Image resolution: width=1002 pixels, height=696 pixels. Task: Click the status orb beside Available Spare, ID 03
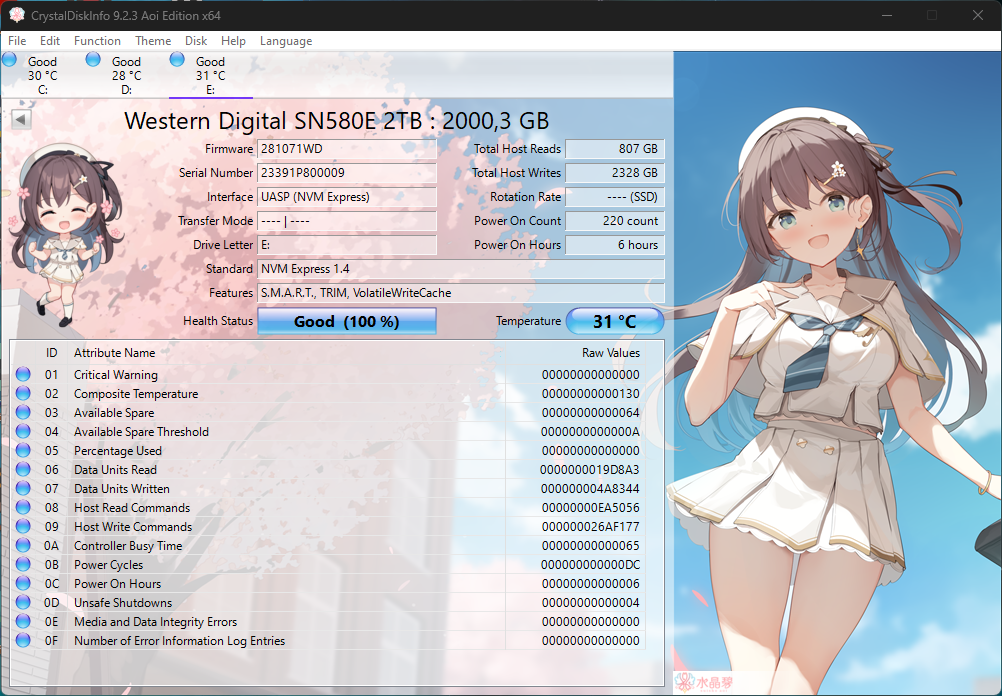coord(23,413)
